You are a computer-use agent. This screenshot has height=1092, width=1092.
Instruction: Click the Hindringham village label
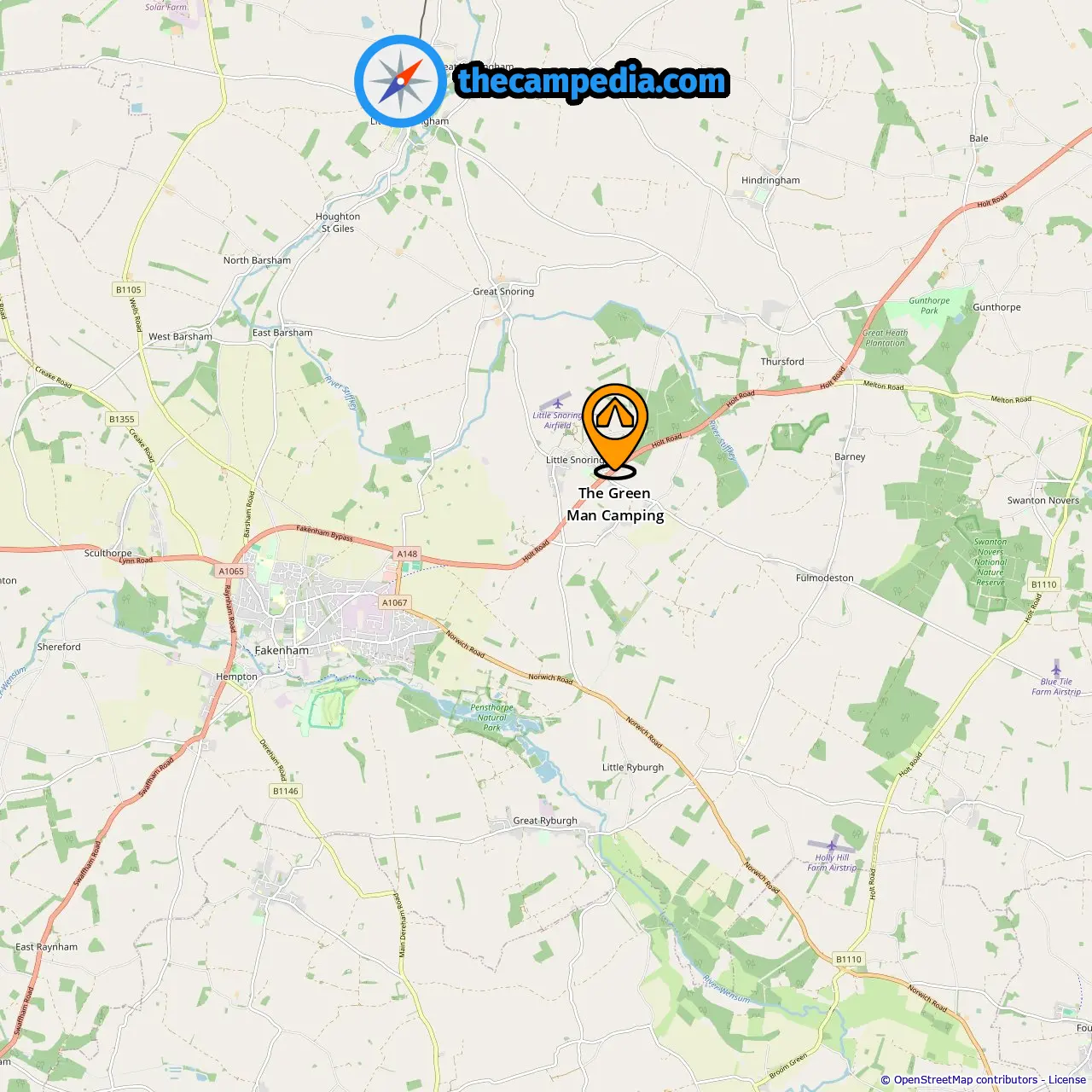click(x=770, y=180)
